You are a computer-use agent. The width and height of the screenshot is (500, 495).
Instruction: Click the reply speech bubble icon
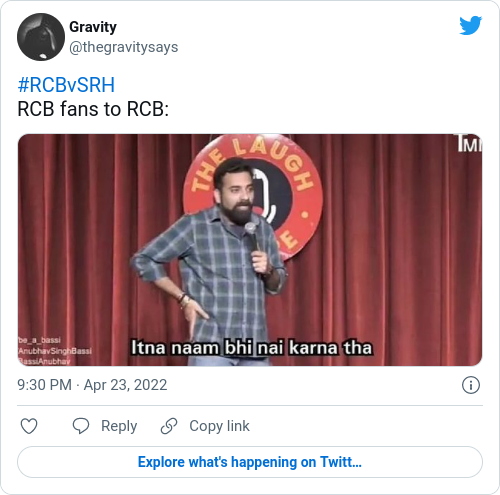point(81,426)
